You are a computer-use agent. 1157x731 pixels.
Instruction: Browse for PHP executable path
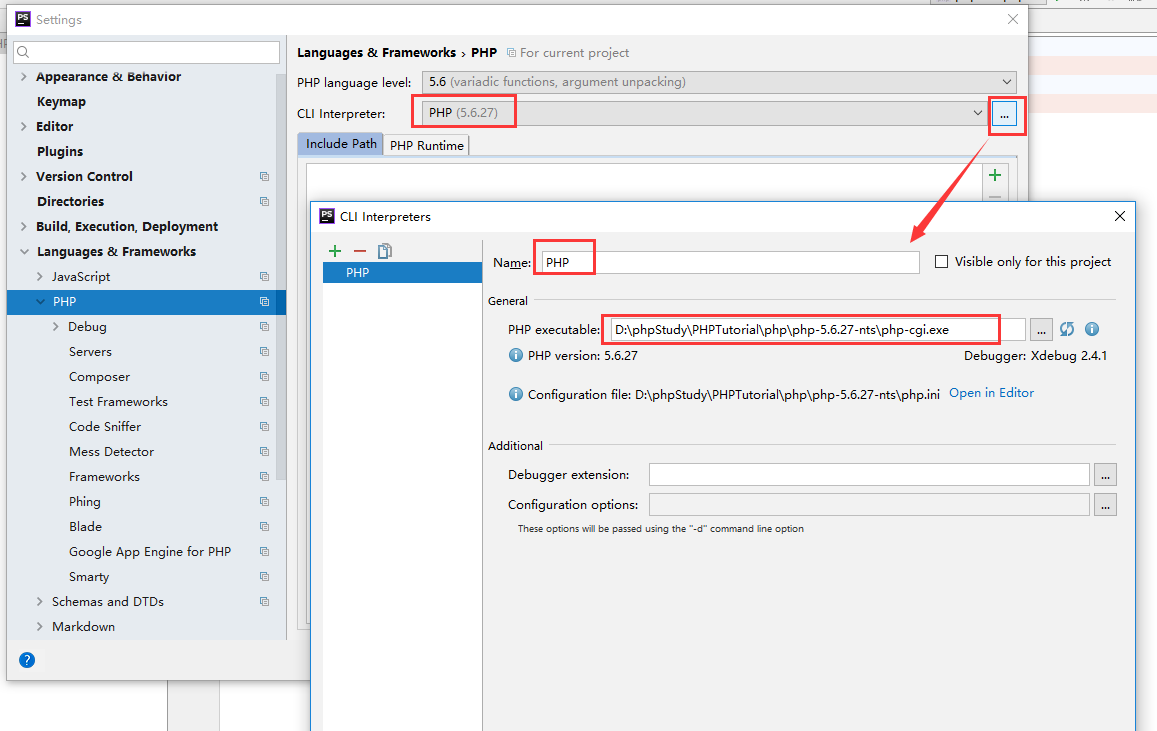point(1041,329)
